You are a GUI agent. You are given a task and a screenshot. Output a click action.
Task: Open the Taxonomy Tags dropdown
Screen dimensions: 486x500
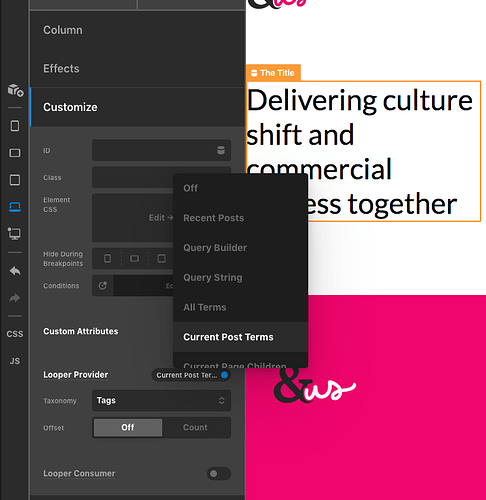[x=161, y=400]
